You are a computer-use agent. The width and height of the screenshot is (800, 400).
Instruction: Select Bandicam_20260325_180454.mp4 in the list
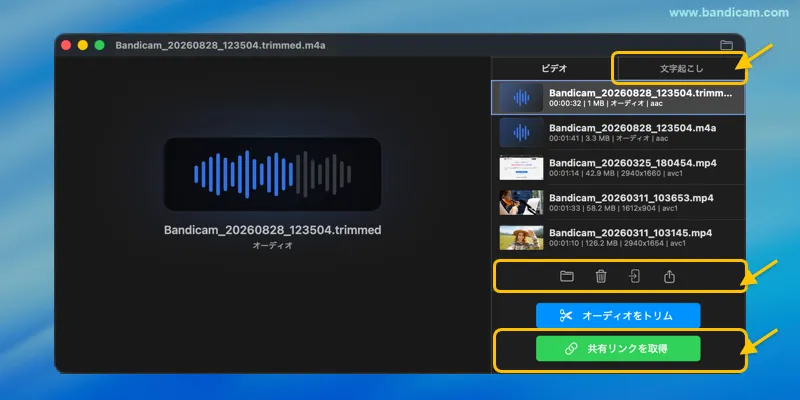click(x=618, y=167)
